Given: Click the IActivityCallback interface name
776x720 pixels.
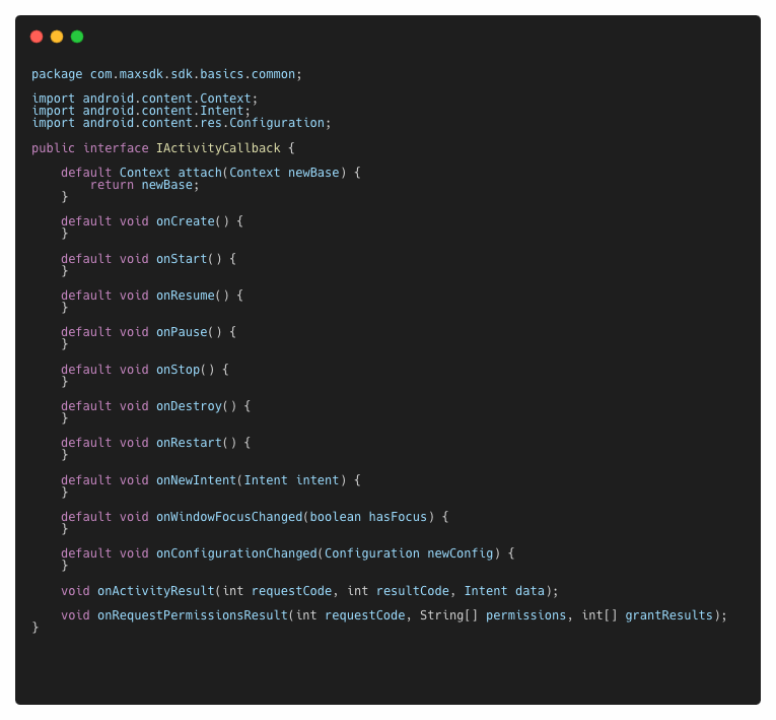Looking at the screenshot, I should point(218,148).
